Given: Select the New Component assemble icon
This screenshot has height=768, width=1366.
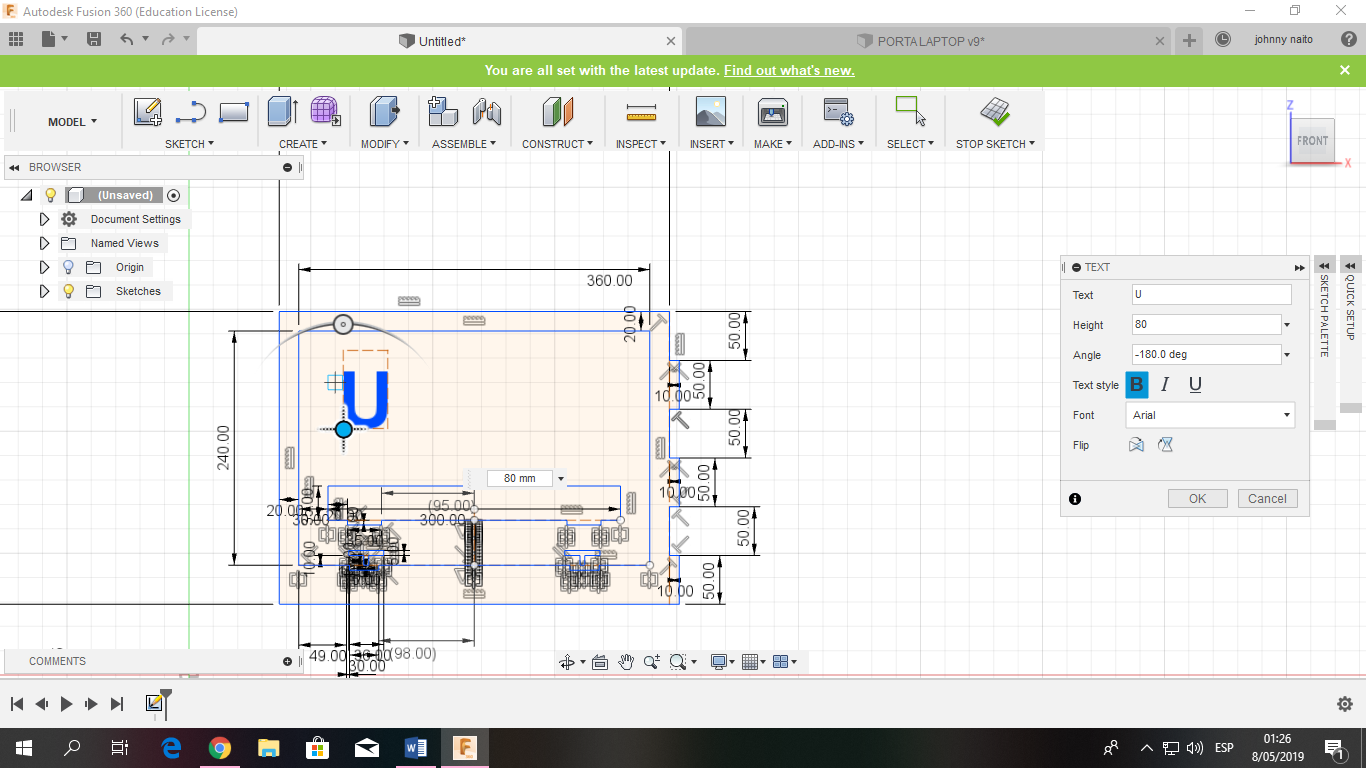Looking at the screenshot, I should pyautogui.click(x=443, y=111).
